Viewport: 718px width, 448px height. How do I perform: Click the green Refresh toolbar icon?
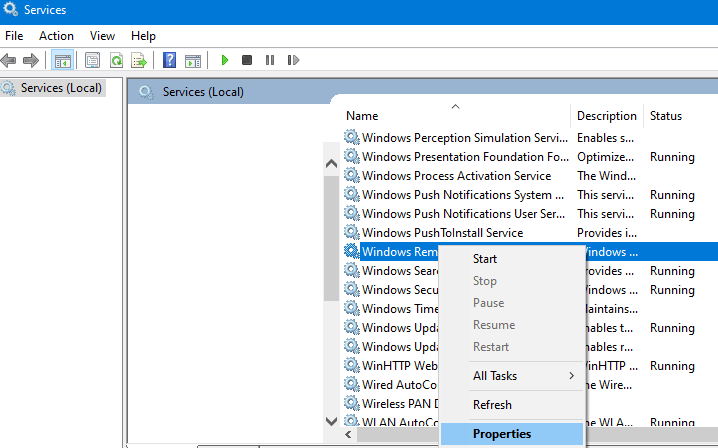116,60
